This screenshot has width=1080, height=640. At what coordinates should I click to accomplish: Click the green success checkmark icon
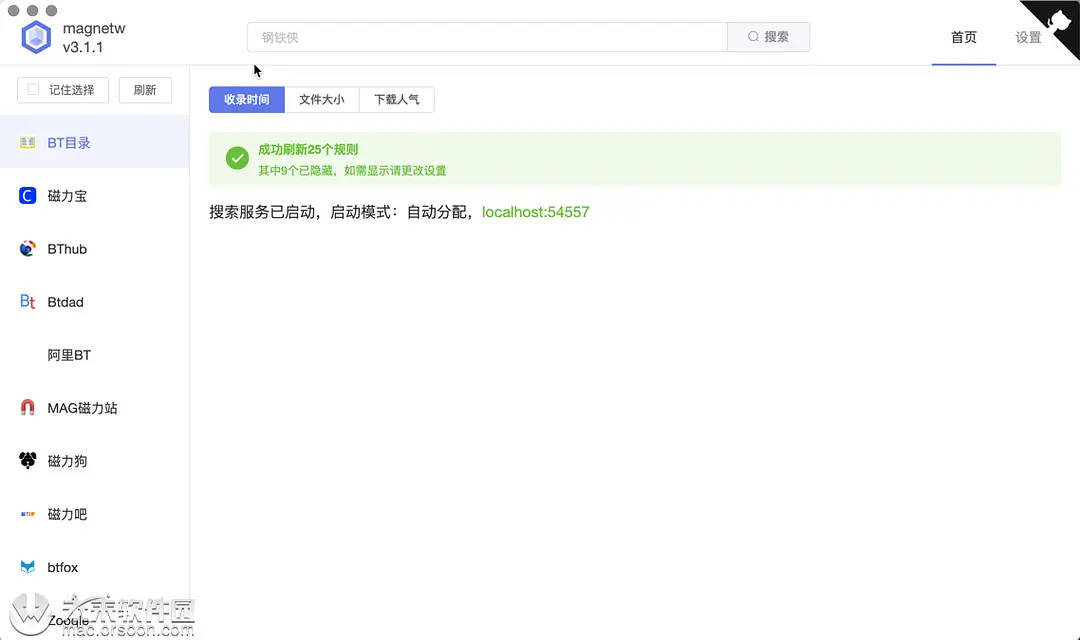tap(236, 157)
